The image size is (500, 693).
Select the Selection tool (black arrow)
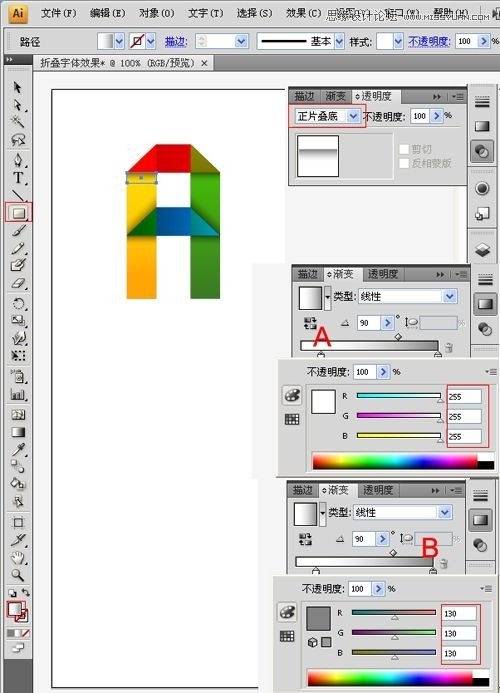pos(18,87)
